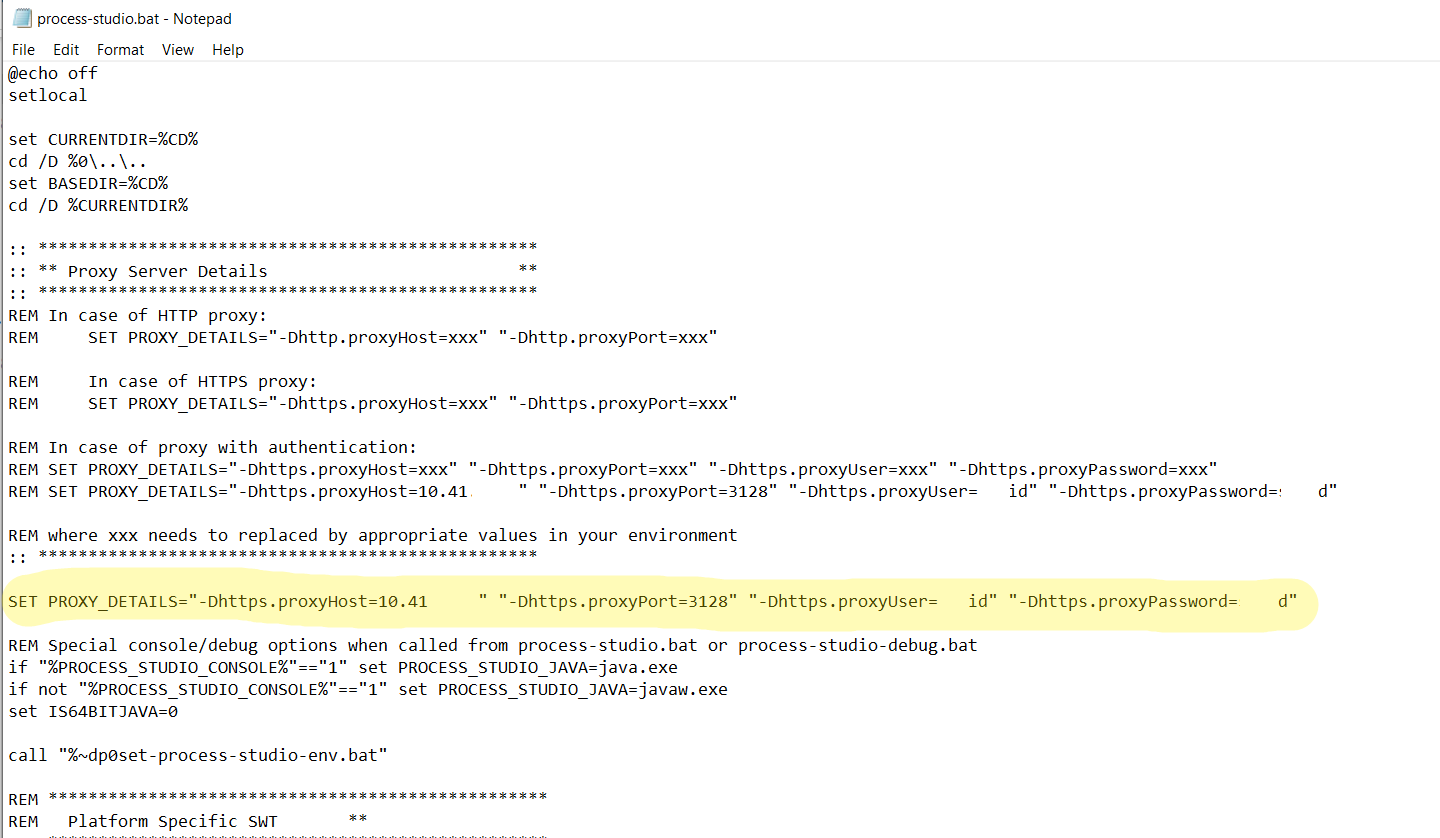The height and width of the screenshot is (838, 1440).
Task: Click 'REM where xxx needs to replaced' line
Action: (x=372, y=535)
